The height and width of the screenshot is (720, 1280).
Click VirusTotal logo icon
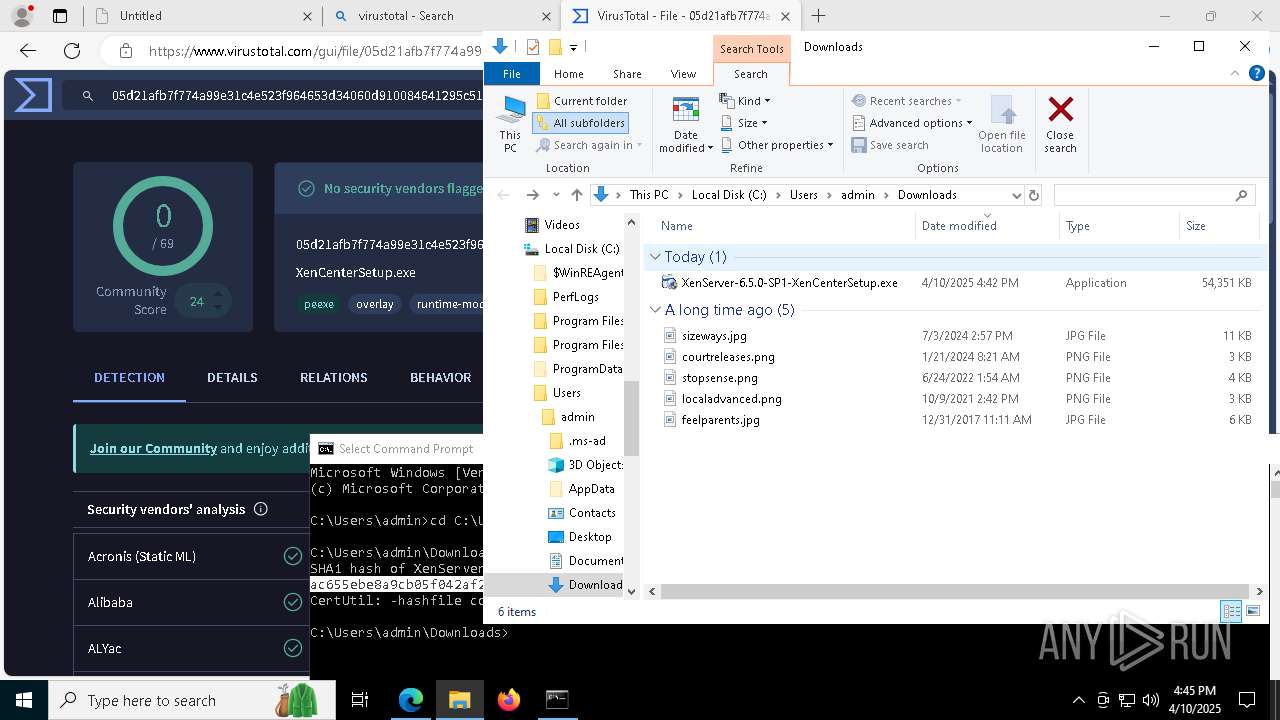point(33,96)
